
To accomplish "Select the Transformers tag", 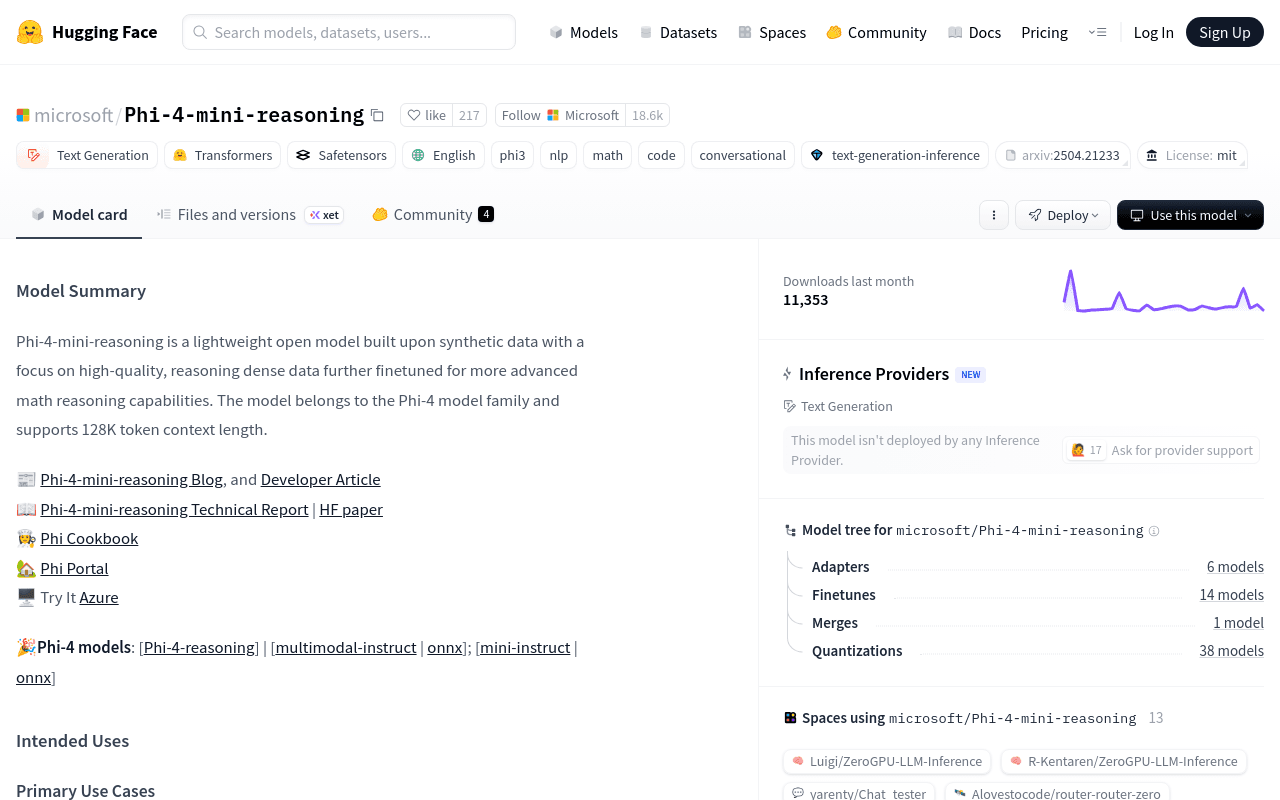I will tap(222, 155).
